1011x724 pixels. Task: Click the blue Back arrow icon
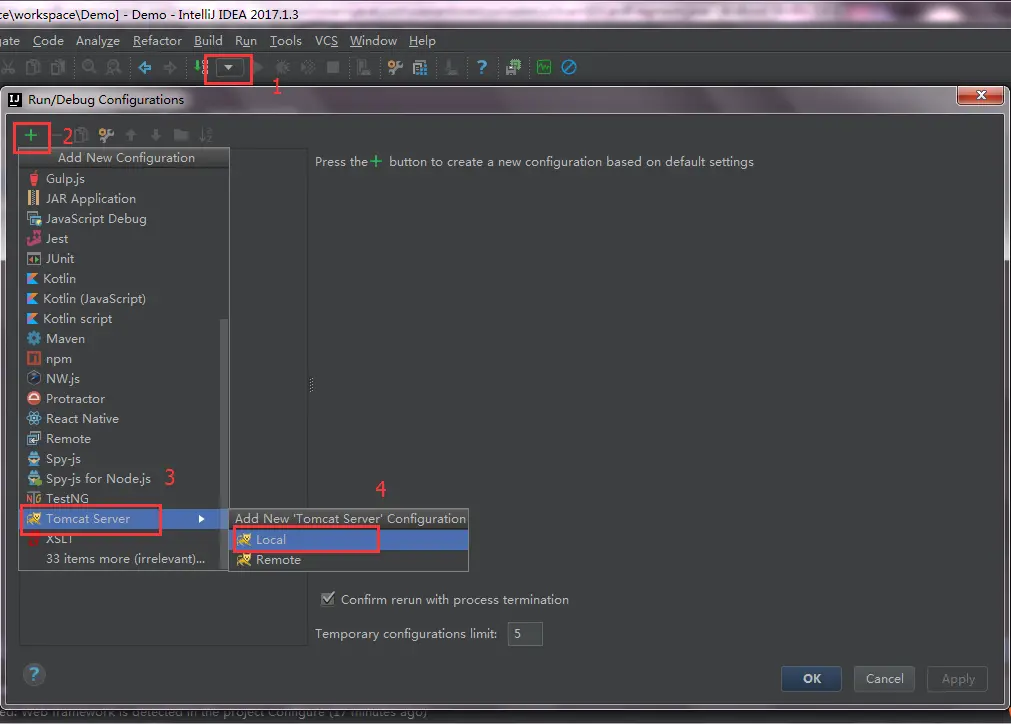pyautogui.click(x=145, y=67)
